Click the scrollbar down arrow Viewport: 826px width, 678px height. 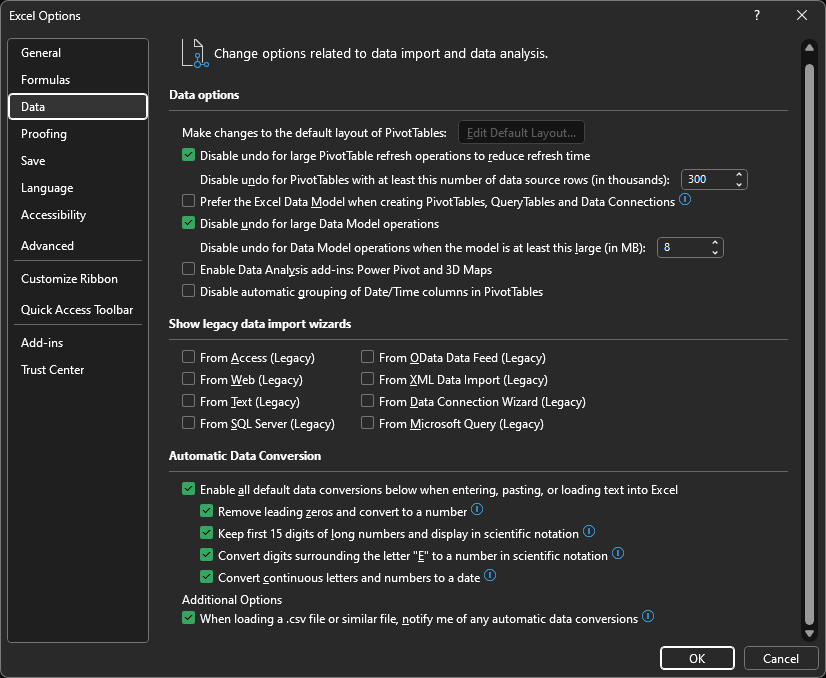click(809, 634)
